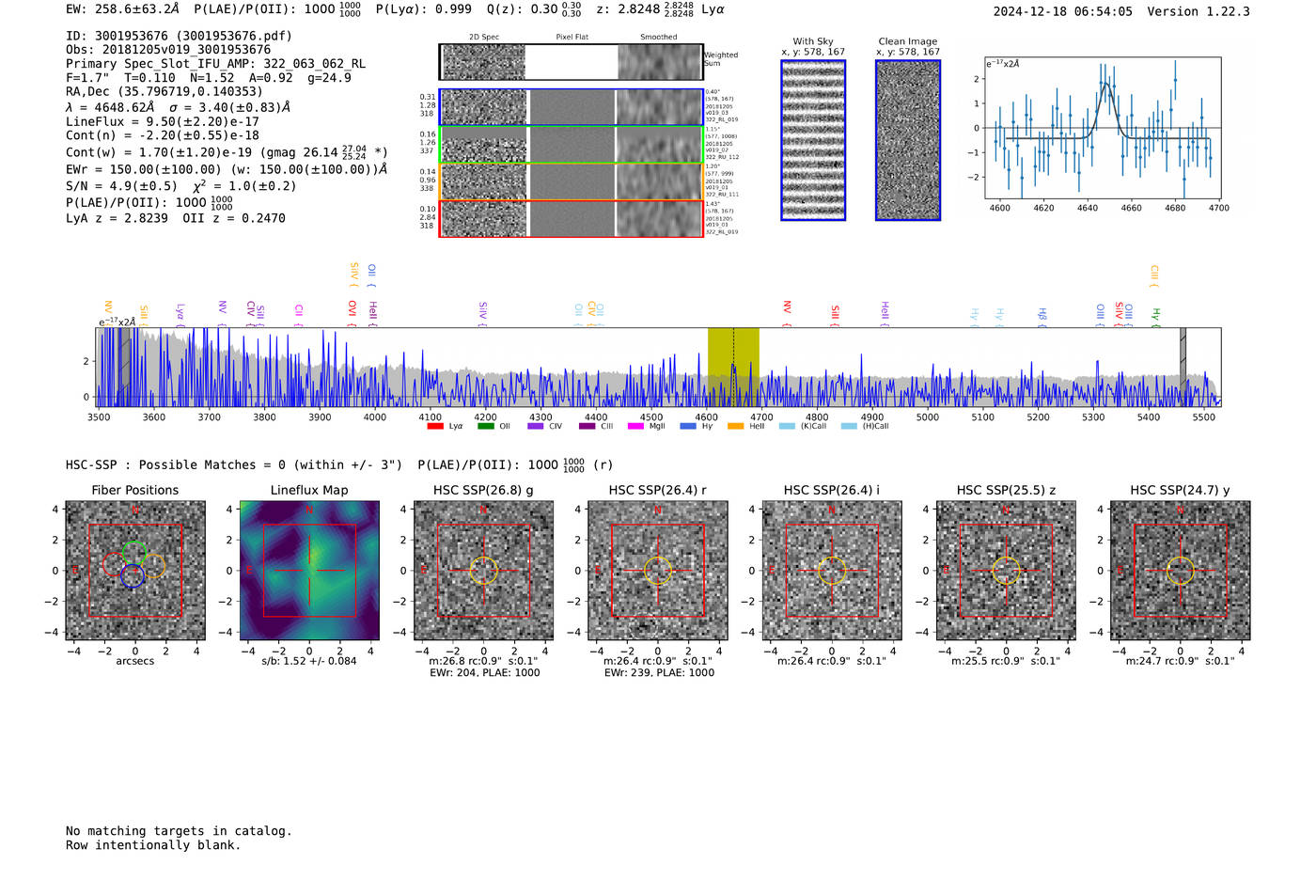Select the red-bordered 2D spectrum fiber row
The image size is (1316, 896).
(572, 218)
